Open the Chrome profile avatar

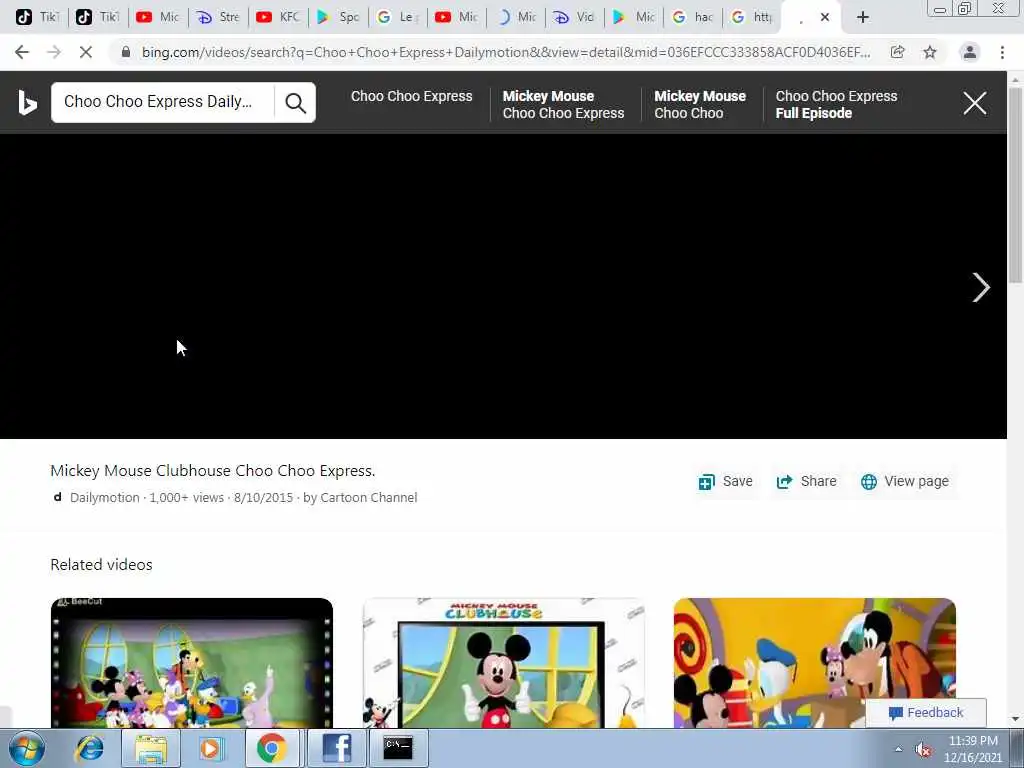pos(970,52)
